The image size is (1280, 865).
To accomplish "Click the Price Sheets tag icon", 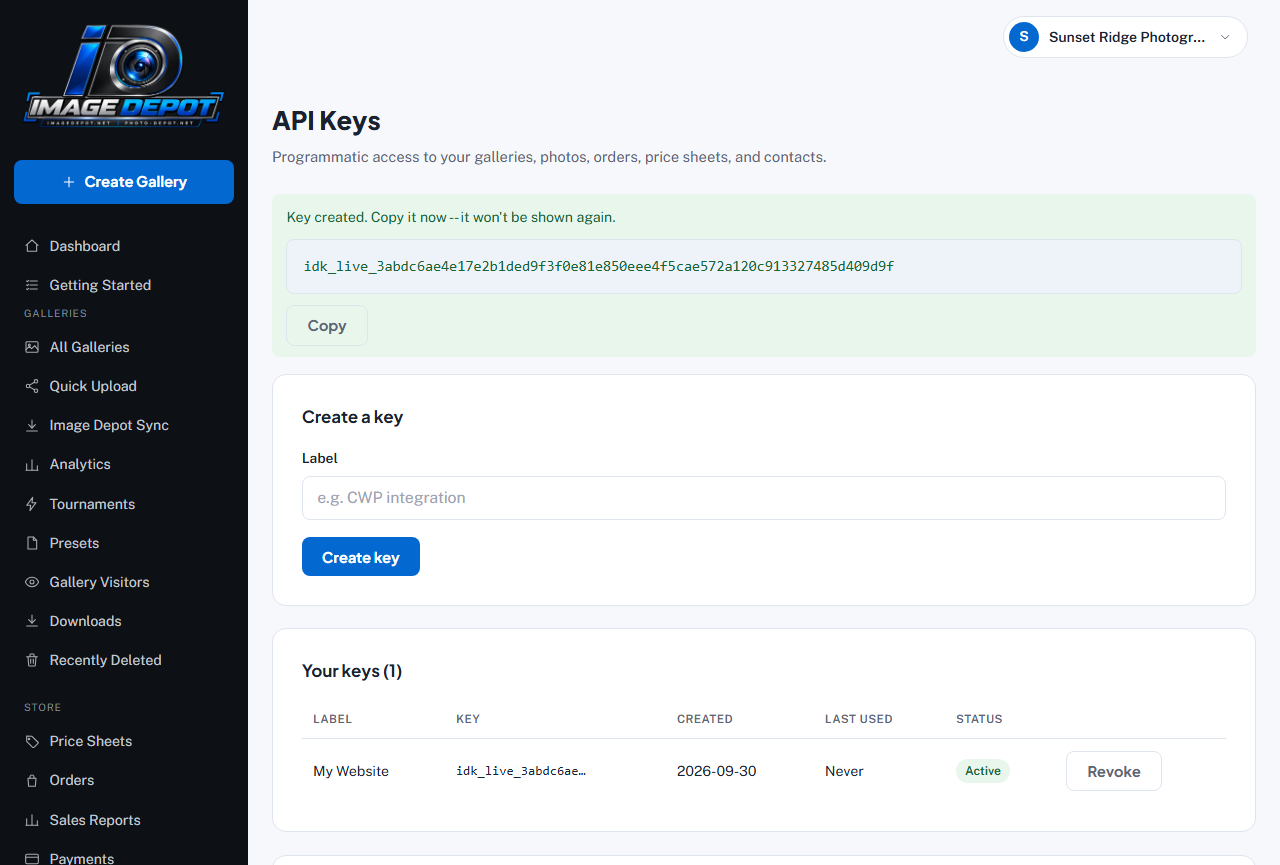I will (32, 741).
